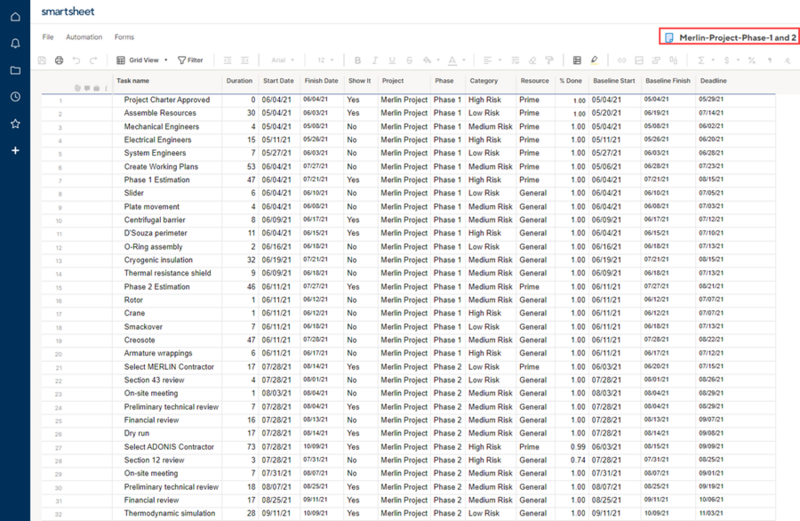
Task: Select the 'Select ADONIS Contractor' task cell
Action: click(167, 447)
